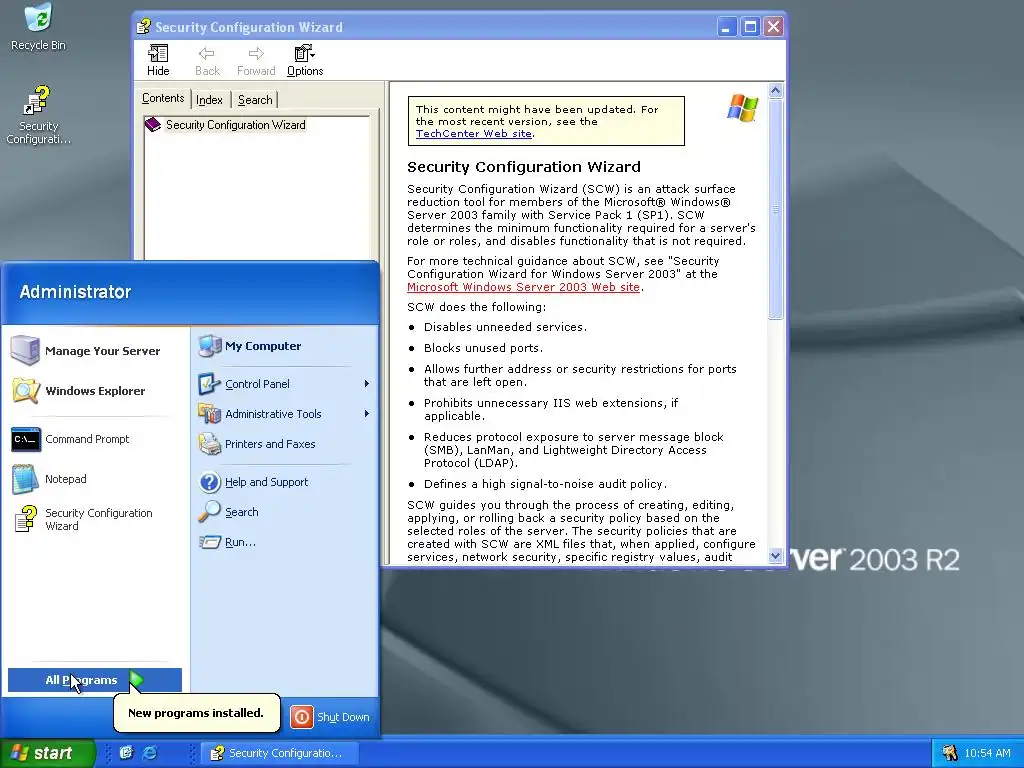Expand the Control Panel submenu arrow
The height and width of the screenshot is (768, 1024).
coord(366,384)
